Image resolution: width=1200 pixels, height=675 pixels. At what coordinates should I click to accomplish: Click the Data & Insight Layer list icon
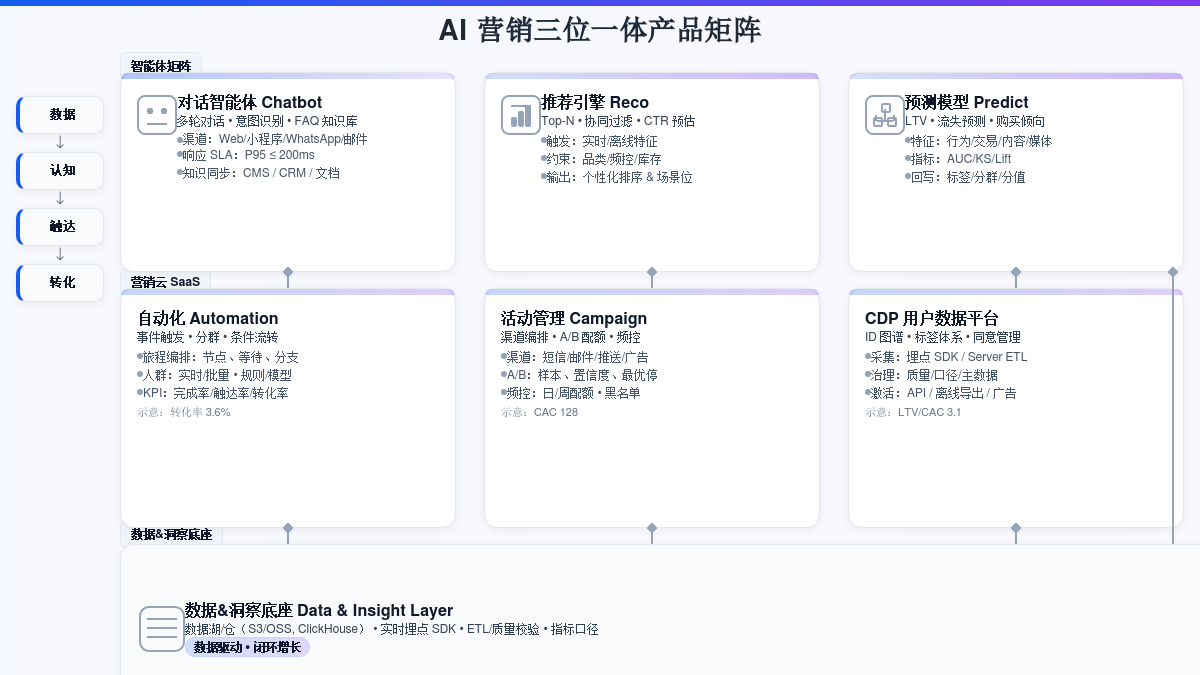point(161,629)
